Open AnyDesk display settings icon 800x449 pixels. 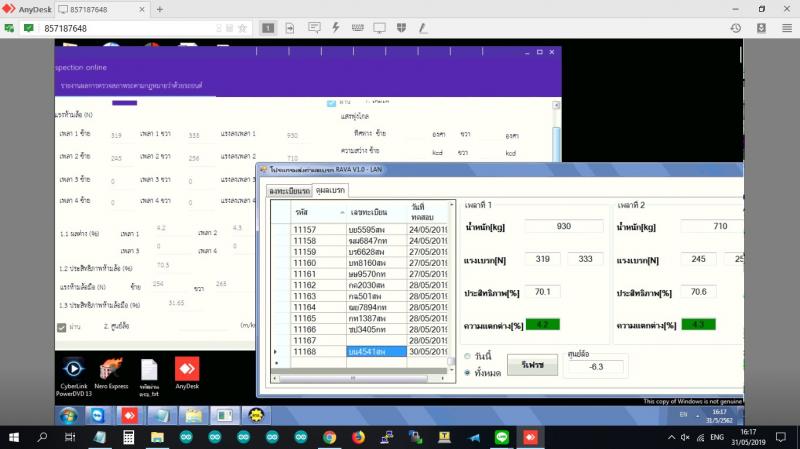[x=379, y=28]
